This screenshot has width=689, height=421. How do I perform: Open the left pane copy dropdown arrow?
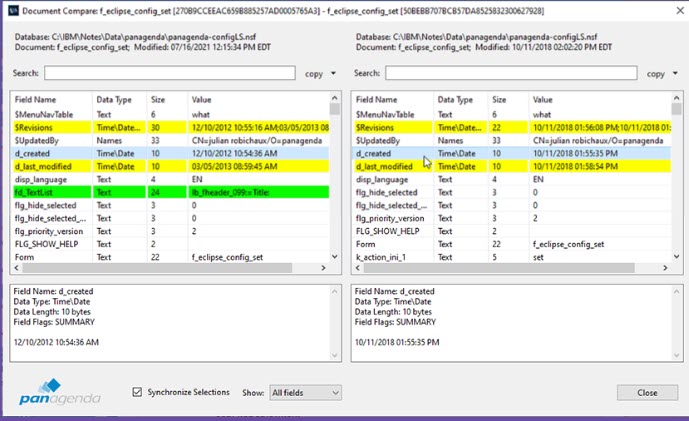(x=334, y=73)
